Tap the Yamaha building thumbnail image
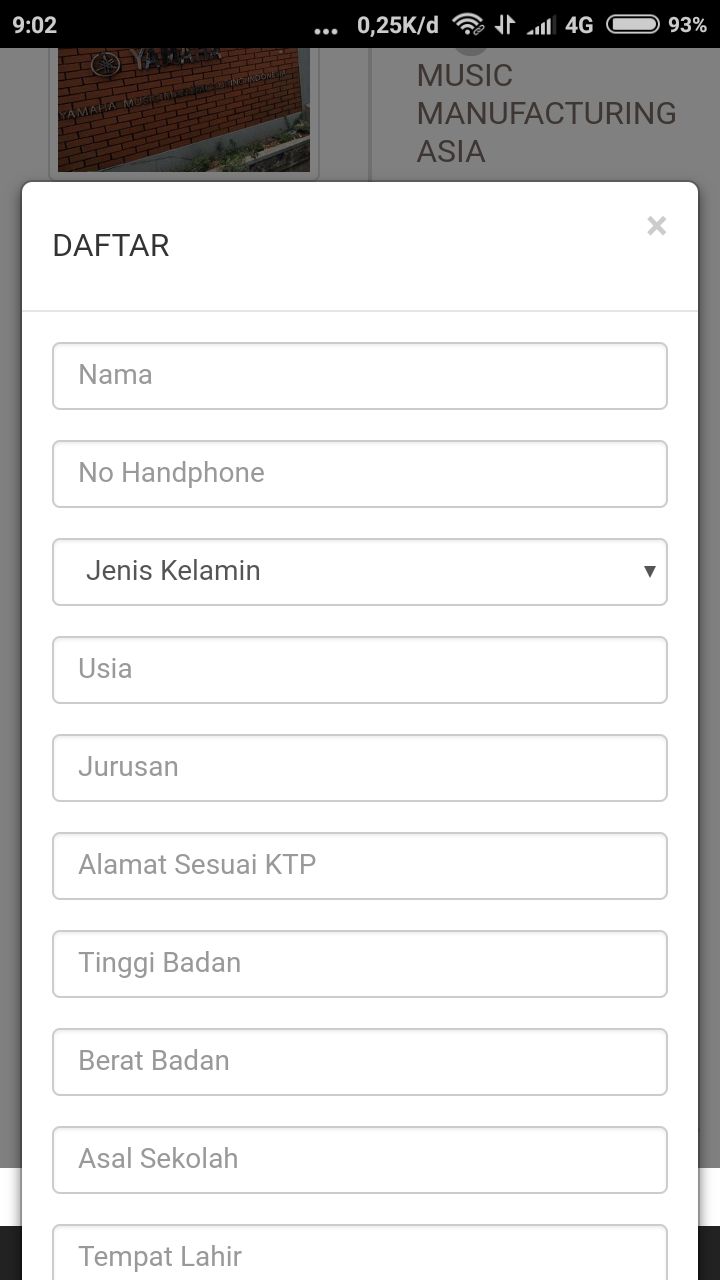Image resolution: width=720 pixels, height=1280 pixels. (184, 110)
